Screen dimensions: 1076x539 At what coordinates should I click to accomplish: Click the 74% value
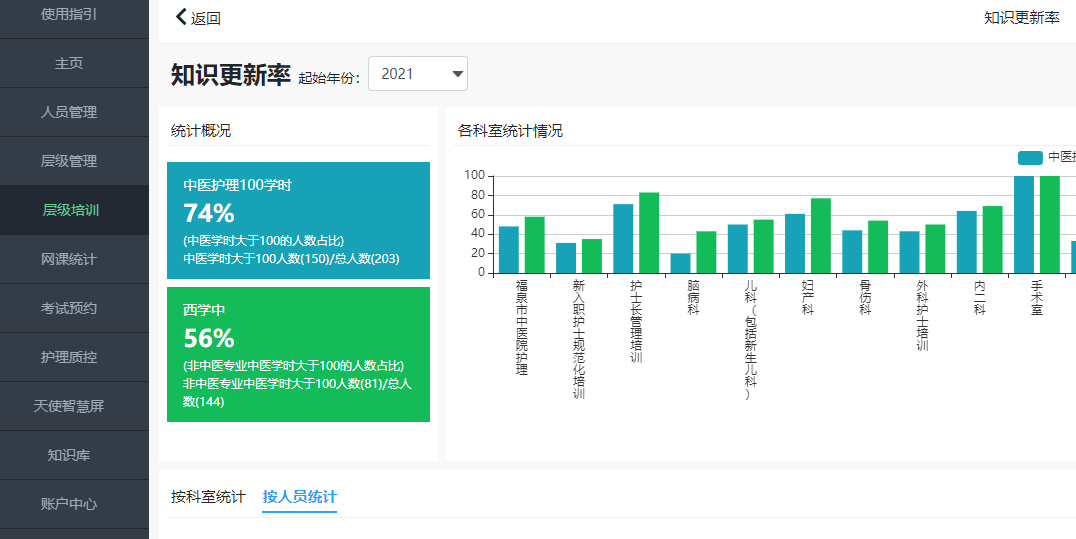[209, 214]
